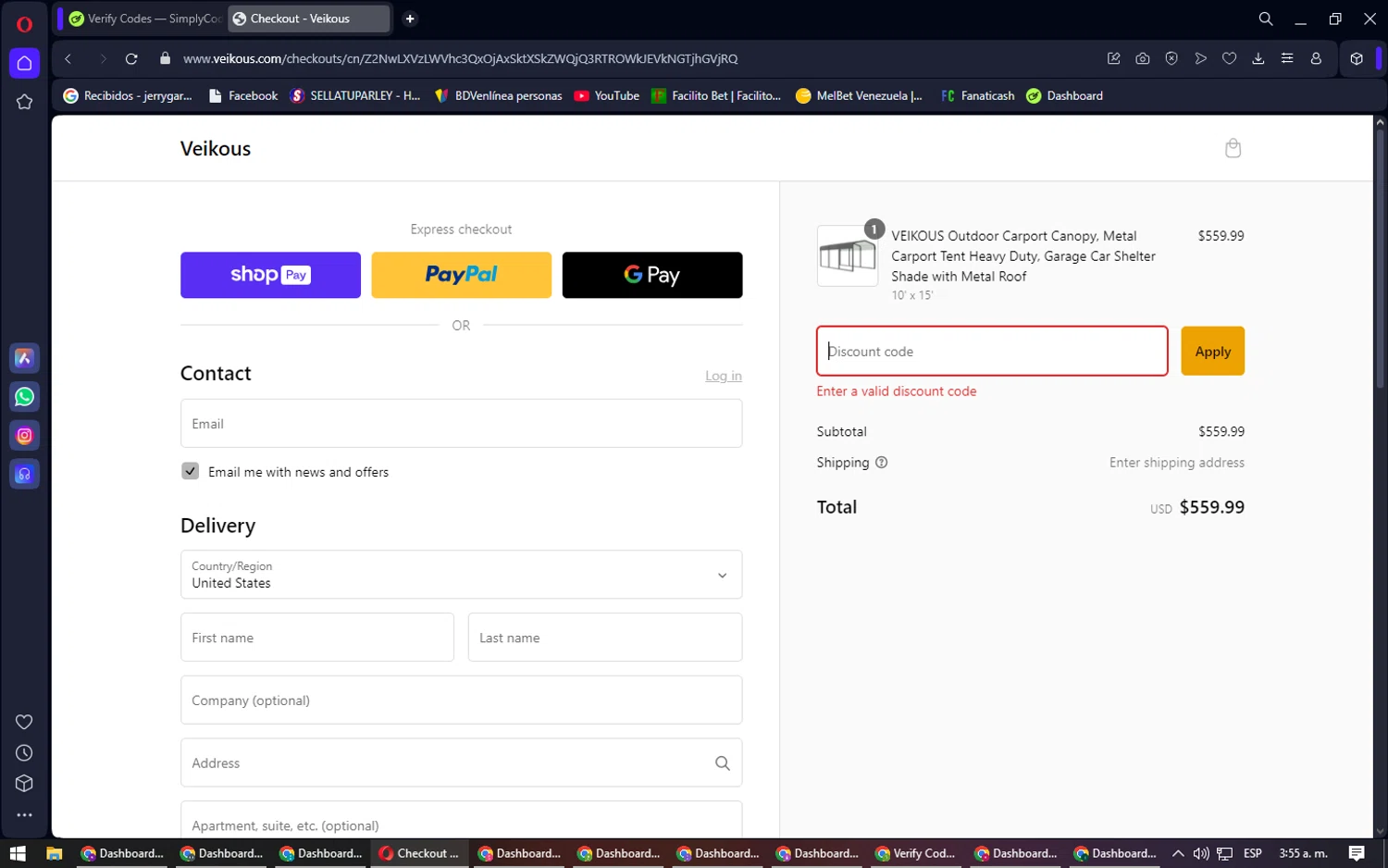Uncheck Email me with news and offers
Image resolution: width=1388 pixels, height=868 pixels.
pos(190,471)
